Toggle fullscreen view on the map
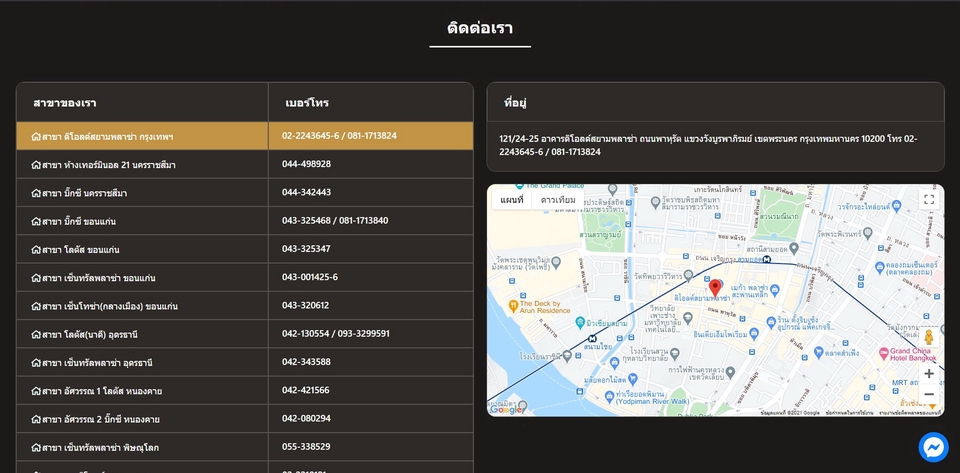Image resolution: width=960 pixels, height=473 pixels. pos(929,199)
